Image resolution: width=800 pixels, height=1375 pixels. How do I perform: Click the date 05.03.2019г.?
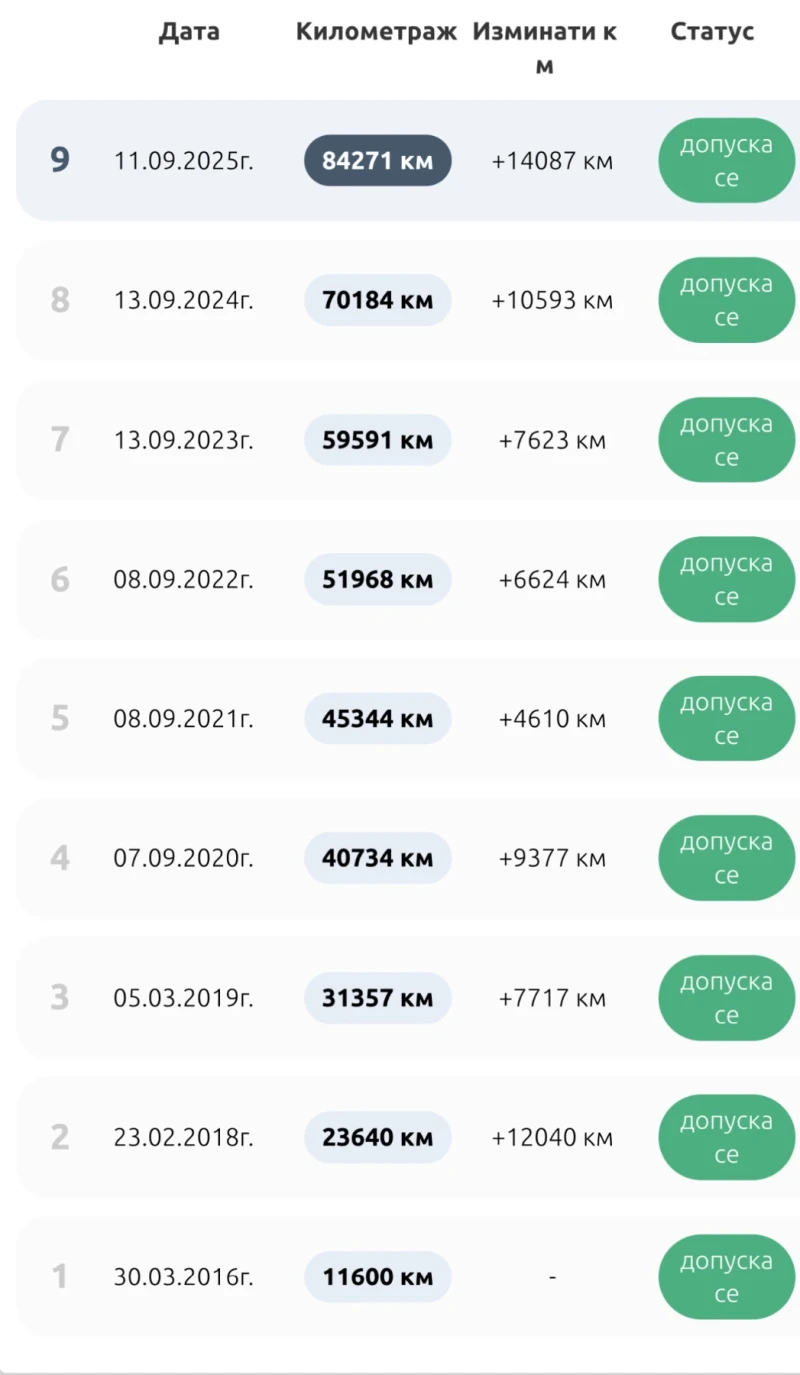pos(183,998)
